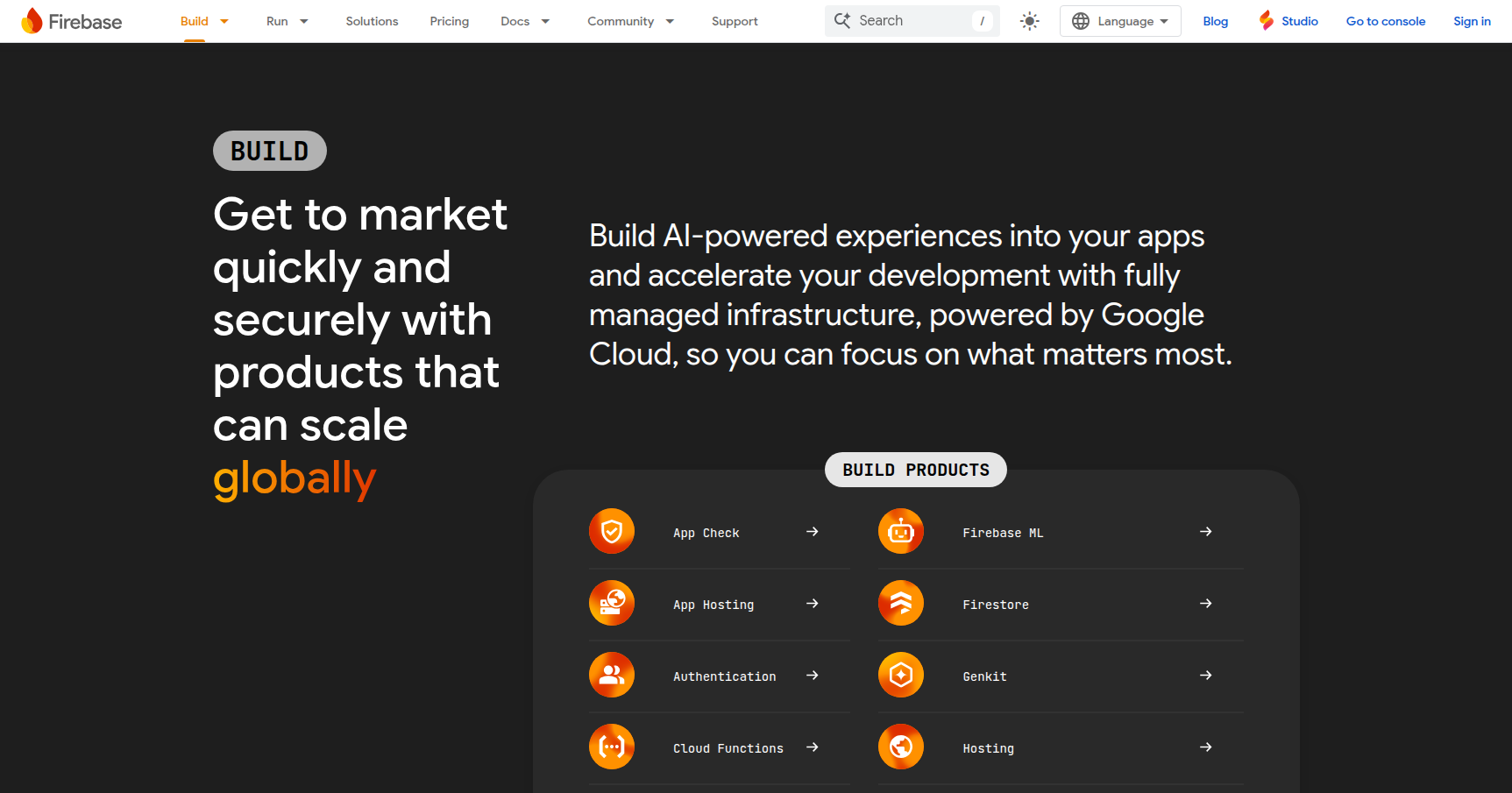
Task: Go to the Pricing page
Action: [449, 21]
